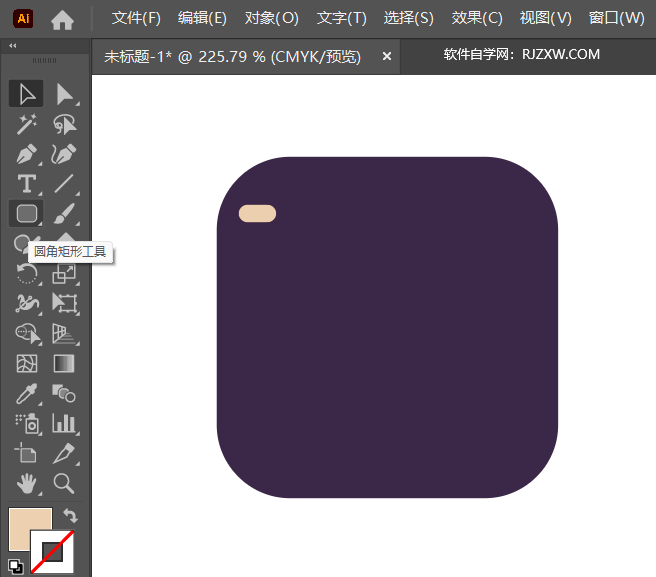Click the beige Fill color swatch
Image resolution: width=656 pixels, height=577 pixels.
pos(23,523)
